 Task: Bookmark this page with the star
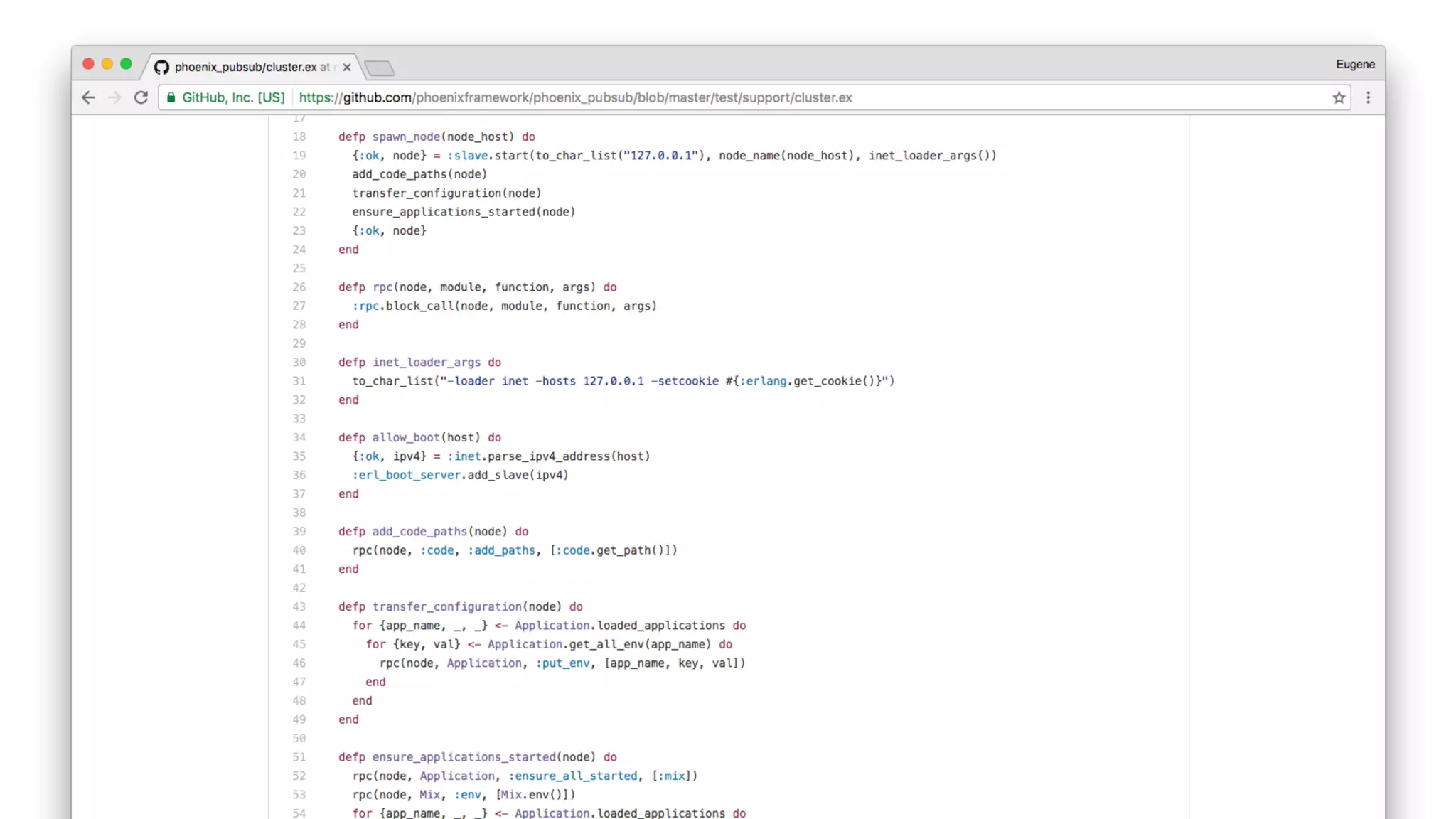point(1339,97)
